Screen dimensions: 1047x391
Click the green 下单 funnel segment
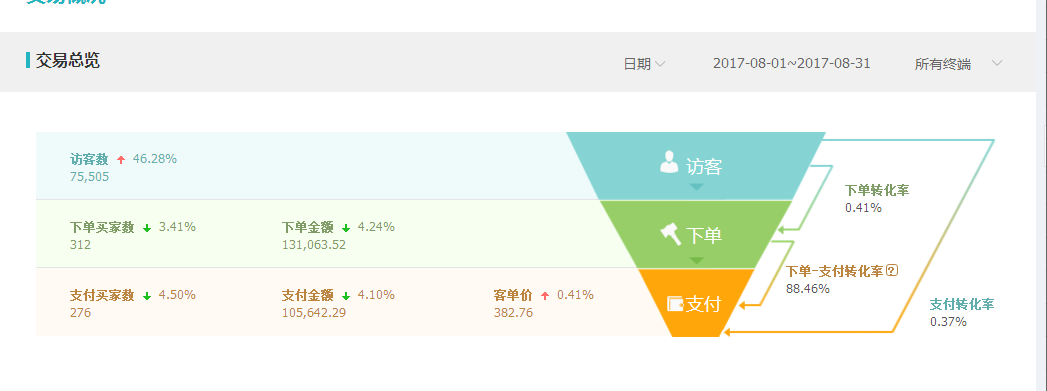[x=696, y=234]
